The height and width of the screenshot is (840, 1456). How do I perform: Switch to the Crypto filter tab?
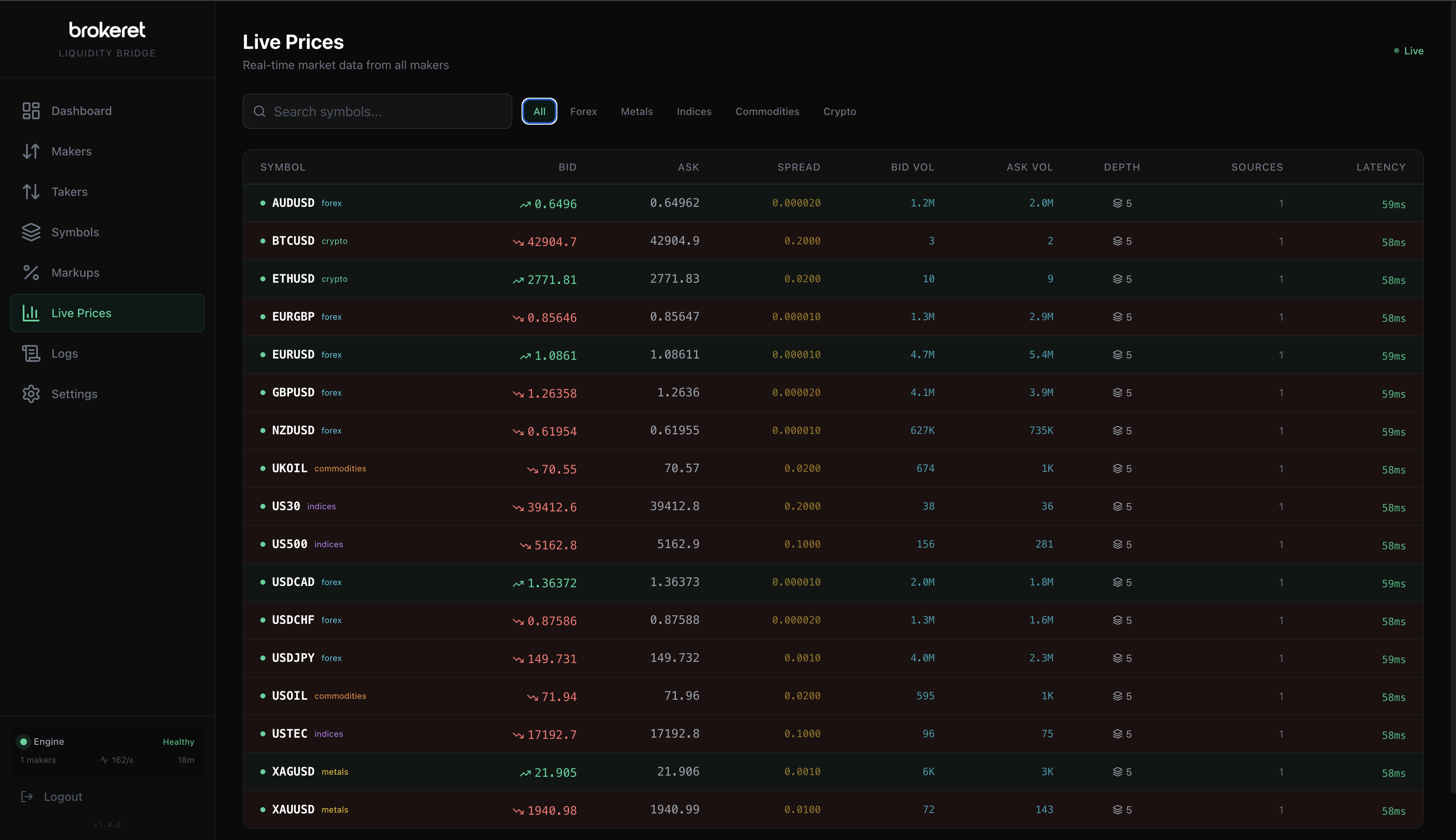[x=839, y=111]
